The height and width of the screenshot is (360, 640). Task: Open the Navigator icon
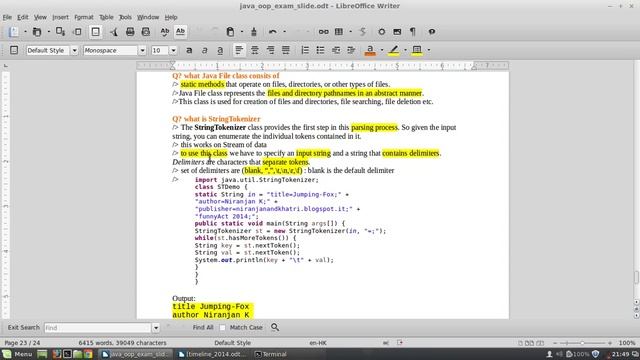(381, 32)
